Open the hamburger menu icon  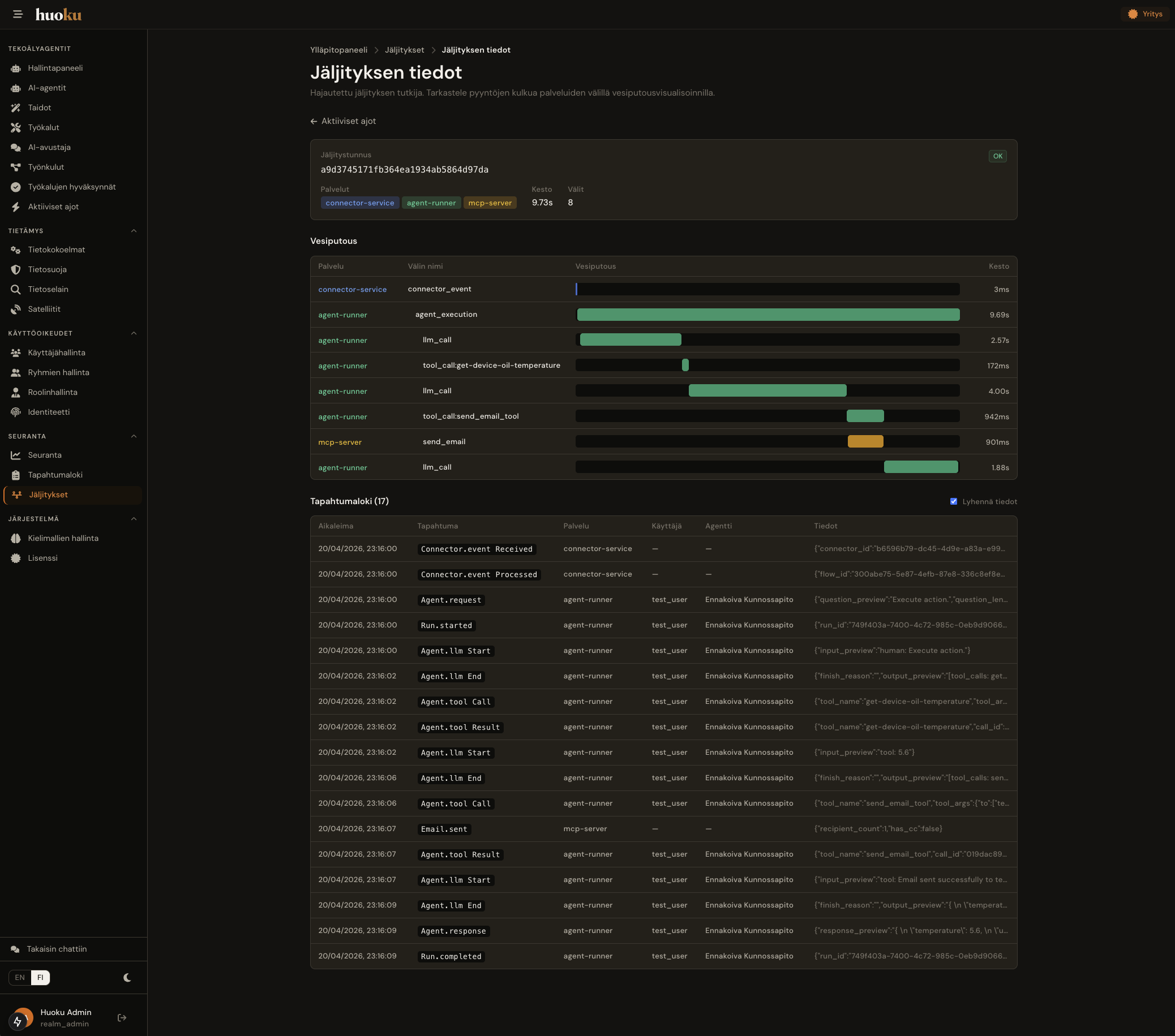click(x=18, y=14)
